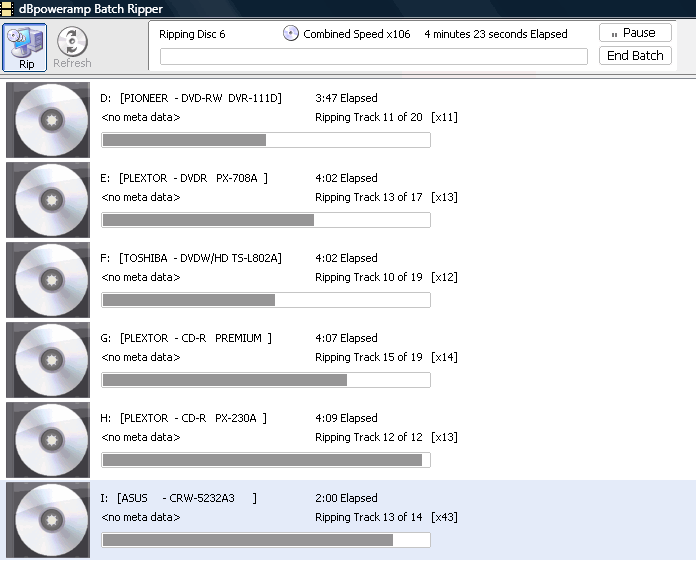The width and height of the screenshot is (696, 568).
Task: Click 'Combined Speed x106' text
Action: 357,34
